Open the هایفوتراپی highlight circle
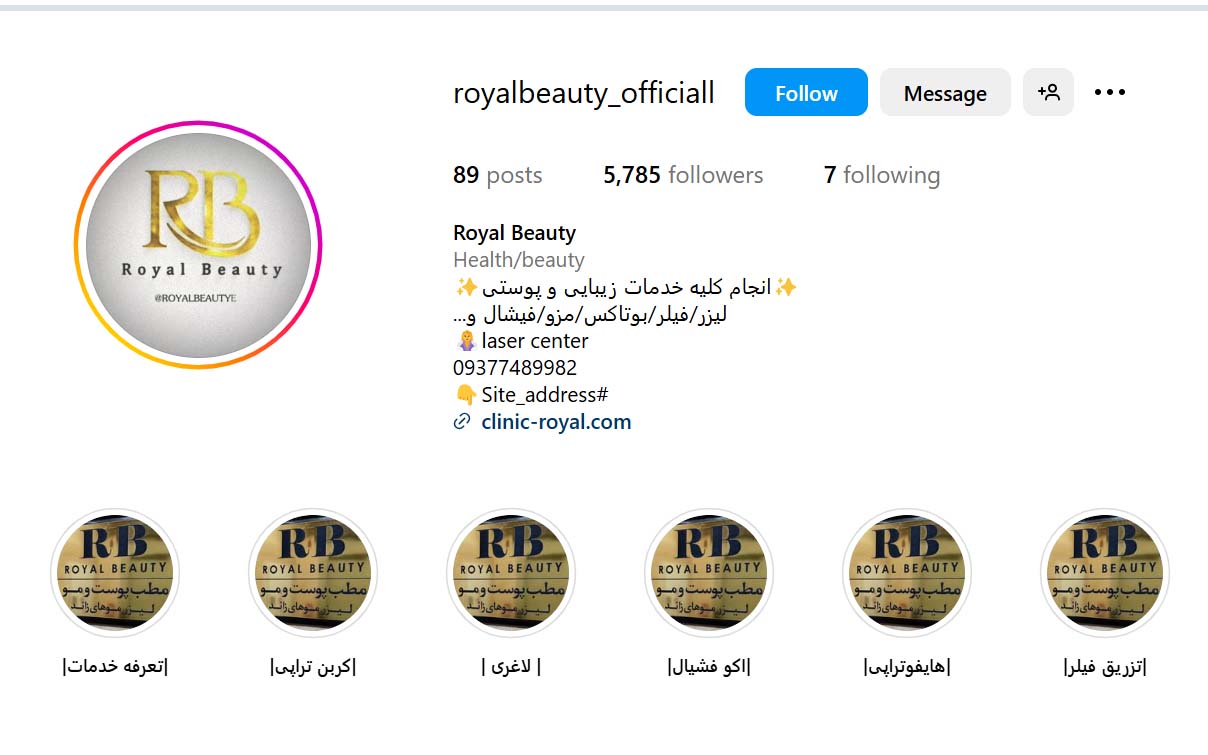Screen dimensions: 1208x755 pos(907,573)
